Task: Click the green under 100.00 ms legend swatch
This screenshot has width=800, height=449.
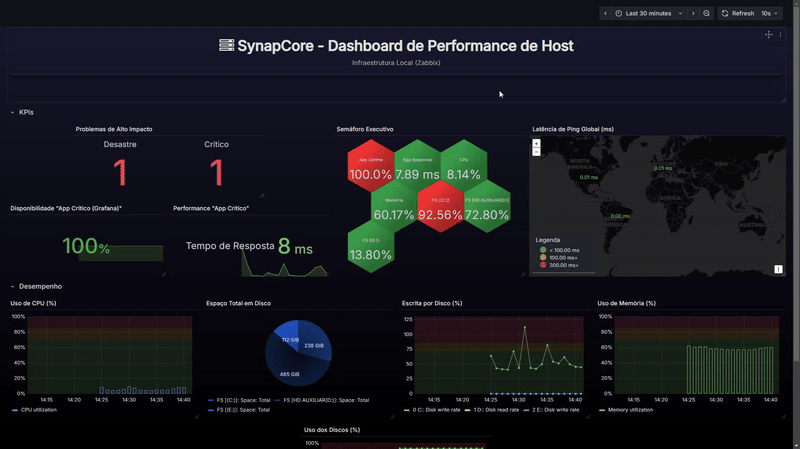Action: pyautogui.click(x=543, y=250)
